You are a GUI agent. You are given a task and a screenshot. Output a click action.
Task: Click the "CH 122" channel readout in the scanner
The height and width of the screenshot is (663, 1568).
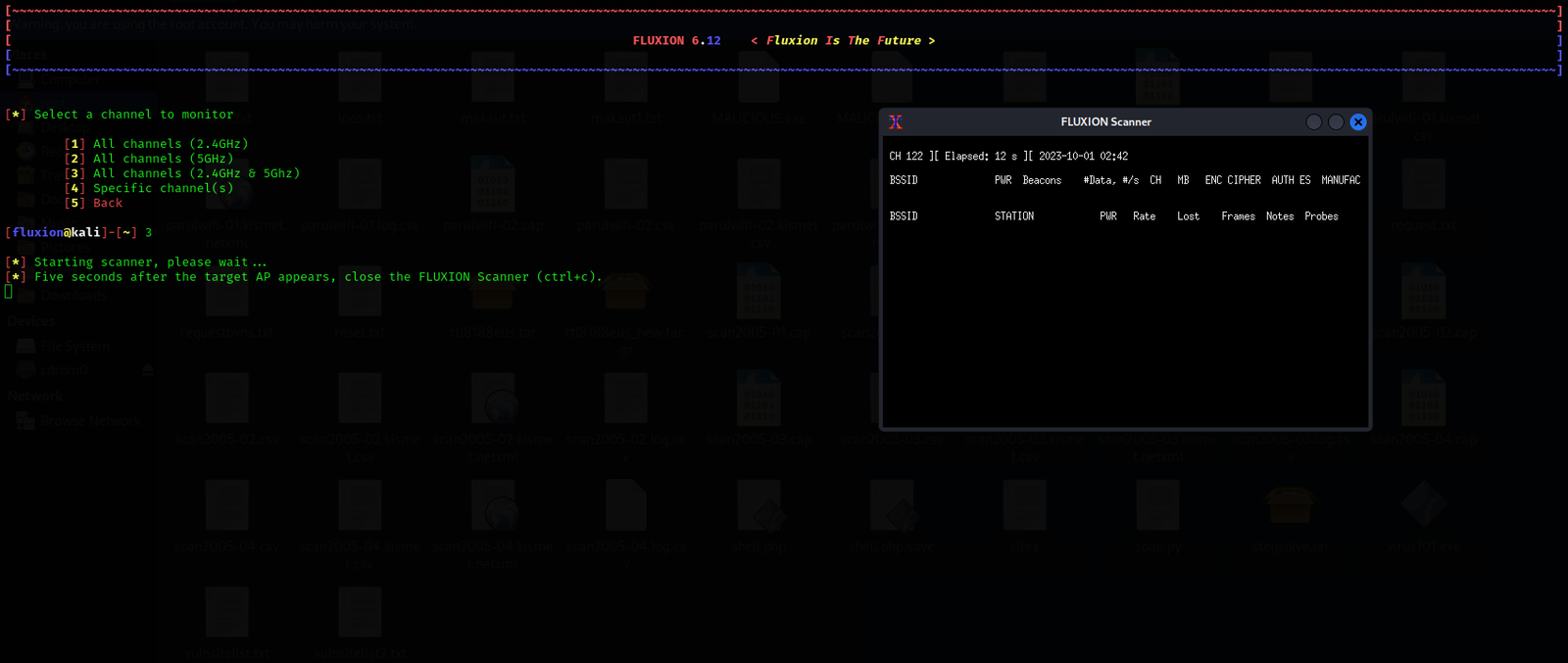[906, 157]
